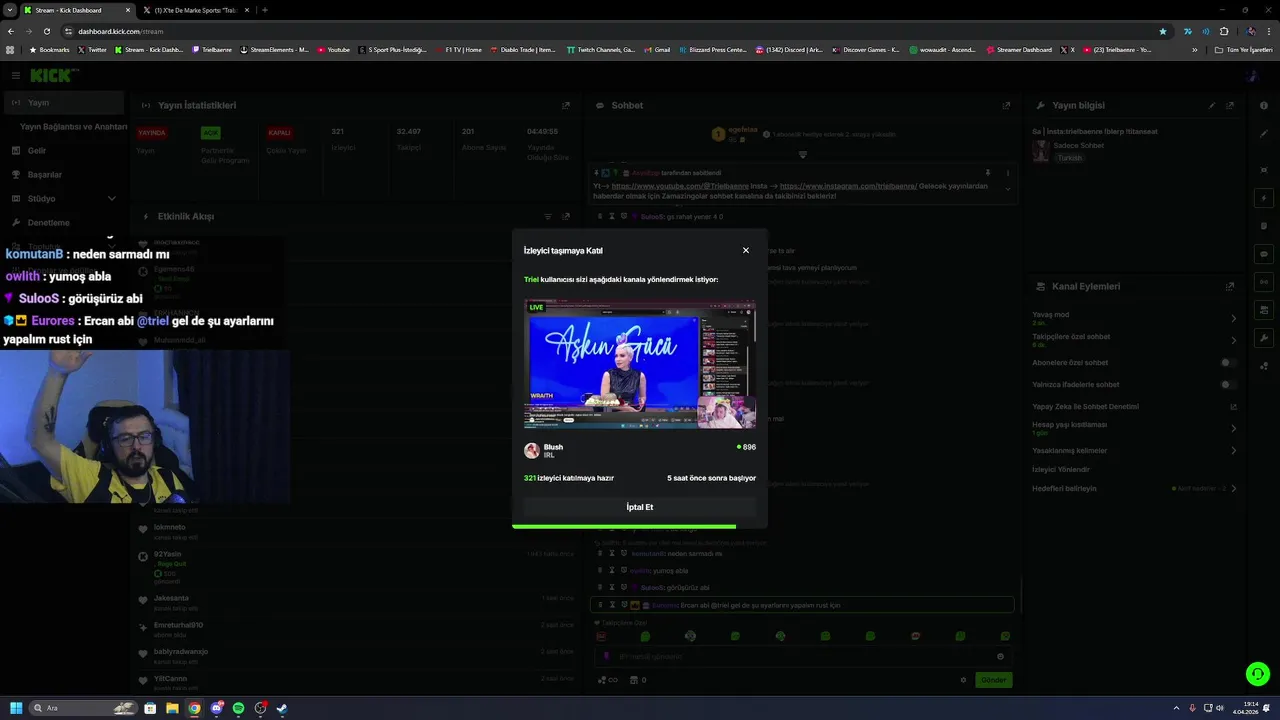
Task: Open pinned message options menu
Action: pyautogui.click(x=1007, y=173)
